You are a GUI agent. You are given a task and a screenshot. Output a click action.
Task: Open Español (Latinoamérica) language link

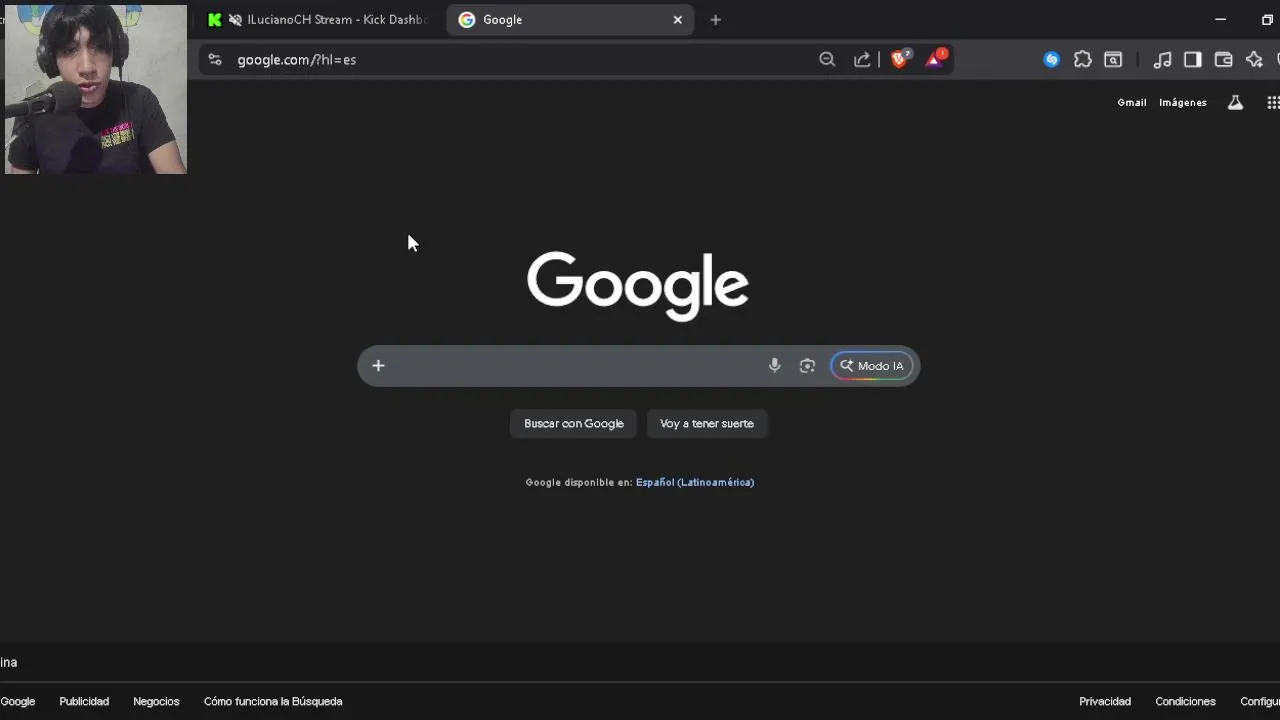click(x=695, y=482)
